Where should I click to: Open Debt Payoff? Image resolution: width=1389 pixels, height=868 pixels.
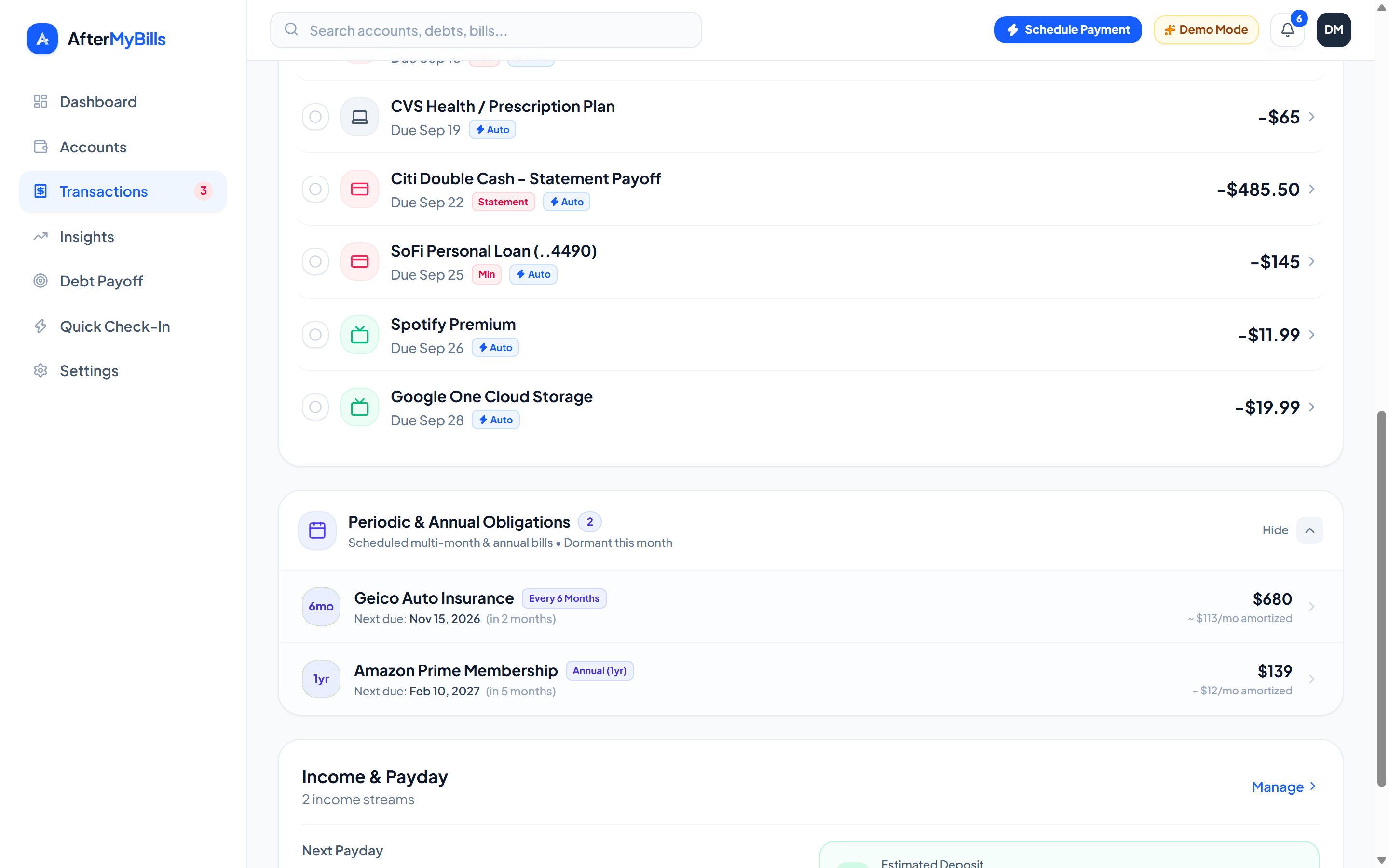pos(123,281)
